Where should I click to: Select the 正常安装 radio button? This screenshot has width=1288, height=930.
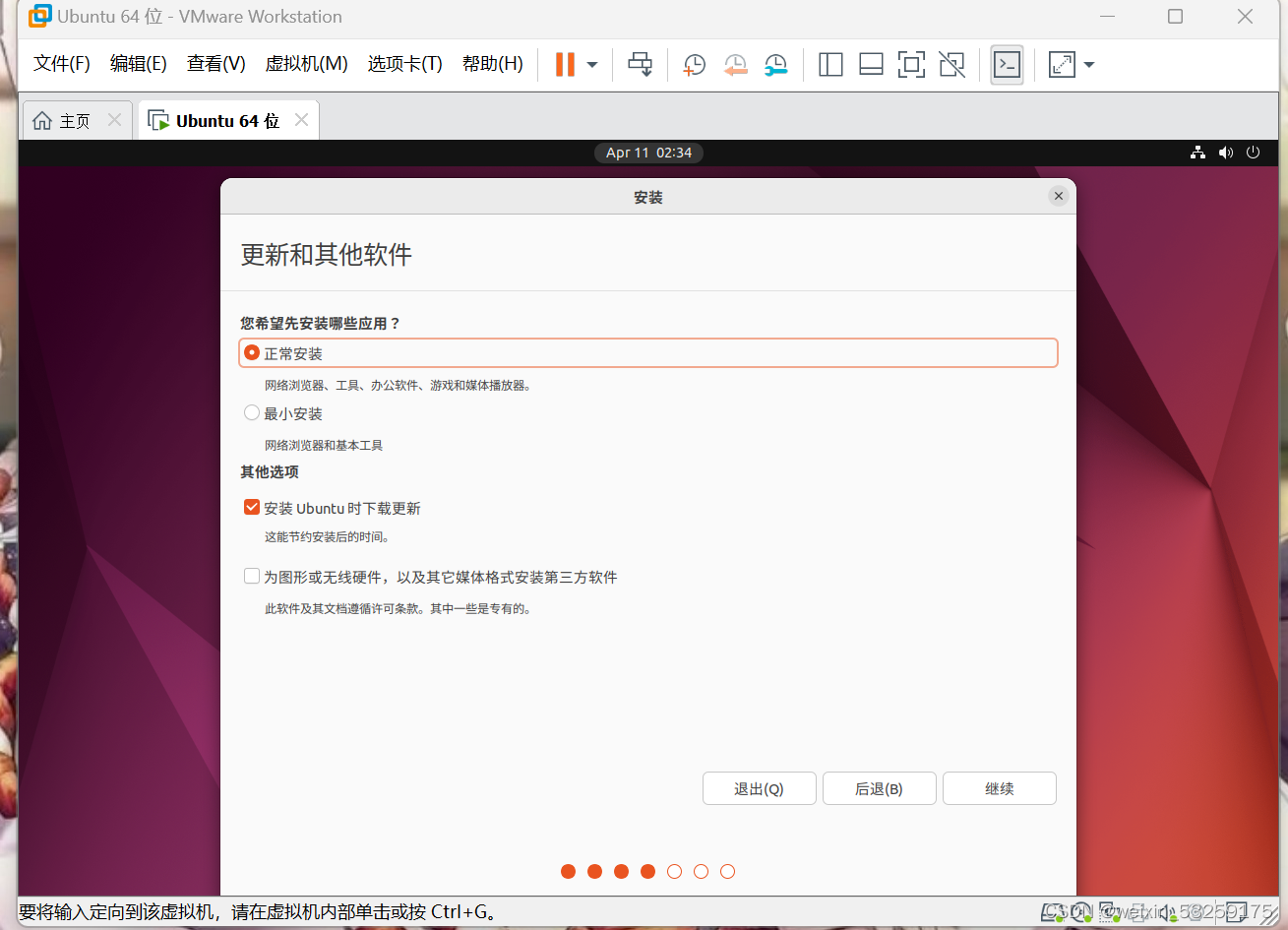[x=252, y=352]
